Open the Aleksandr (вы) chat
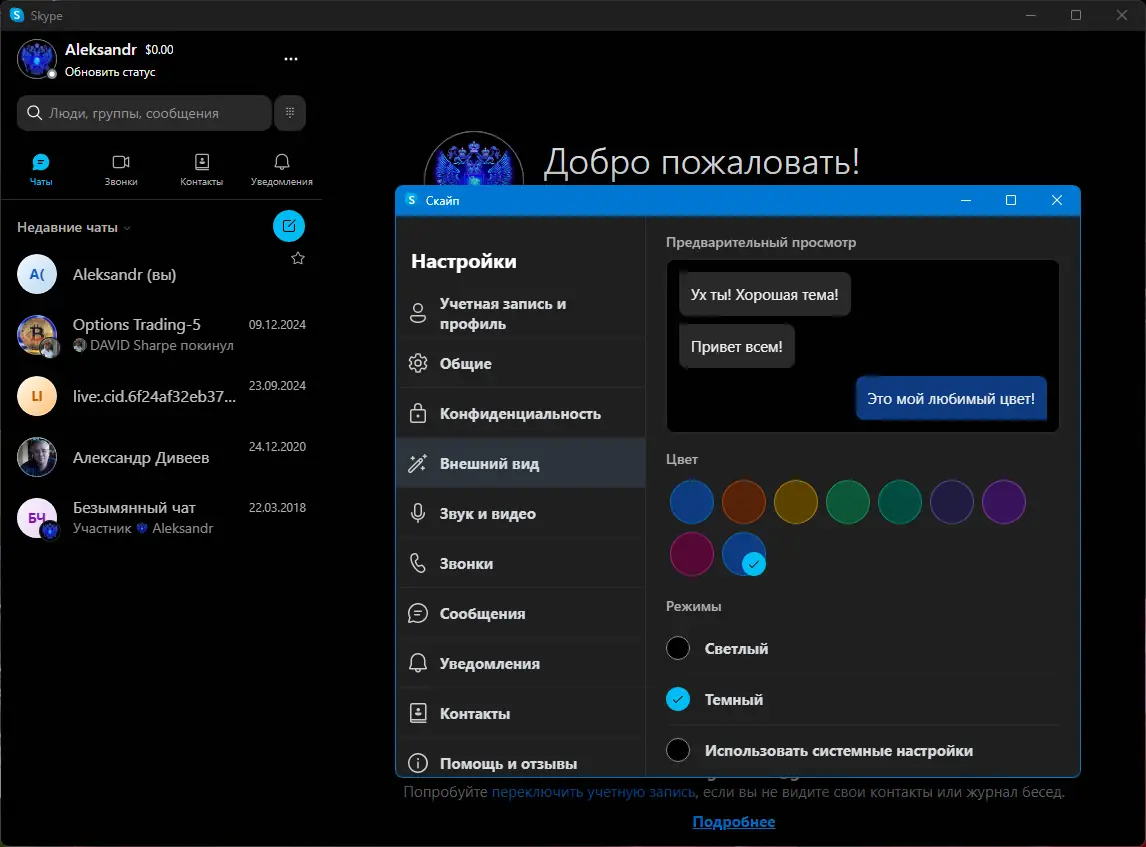This screenshot has height=847, width=1146. click(161, 275)
